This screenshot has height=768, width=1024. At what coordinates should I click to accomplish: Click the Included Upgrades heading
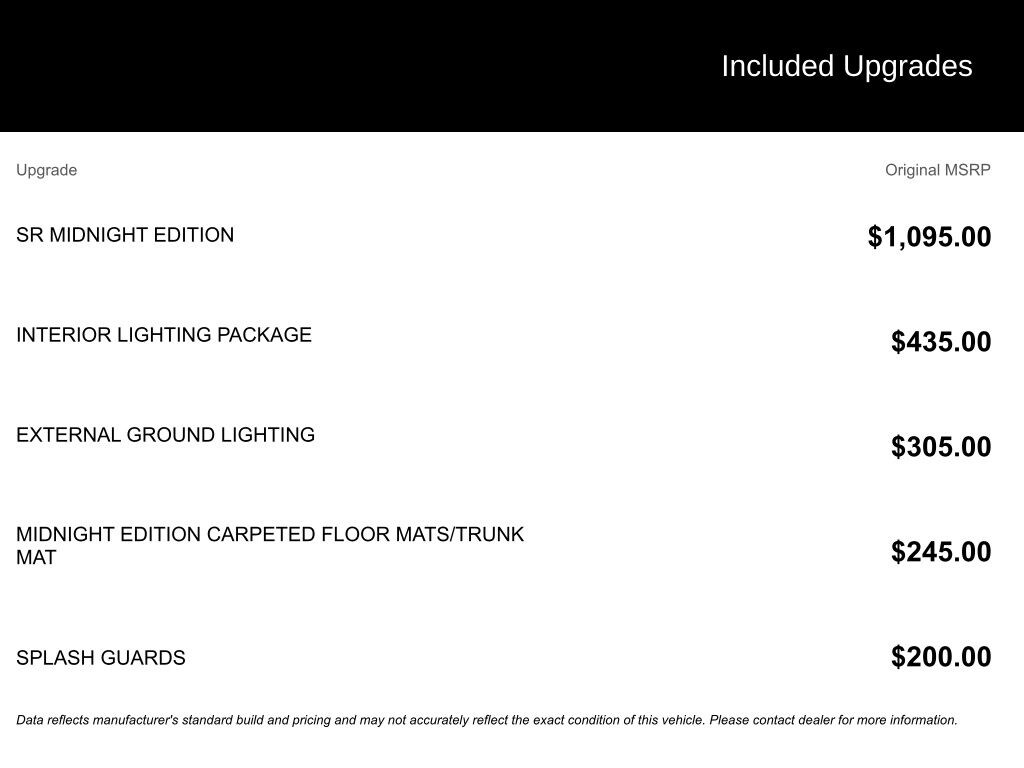(846, 66)
